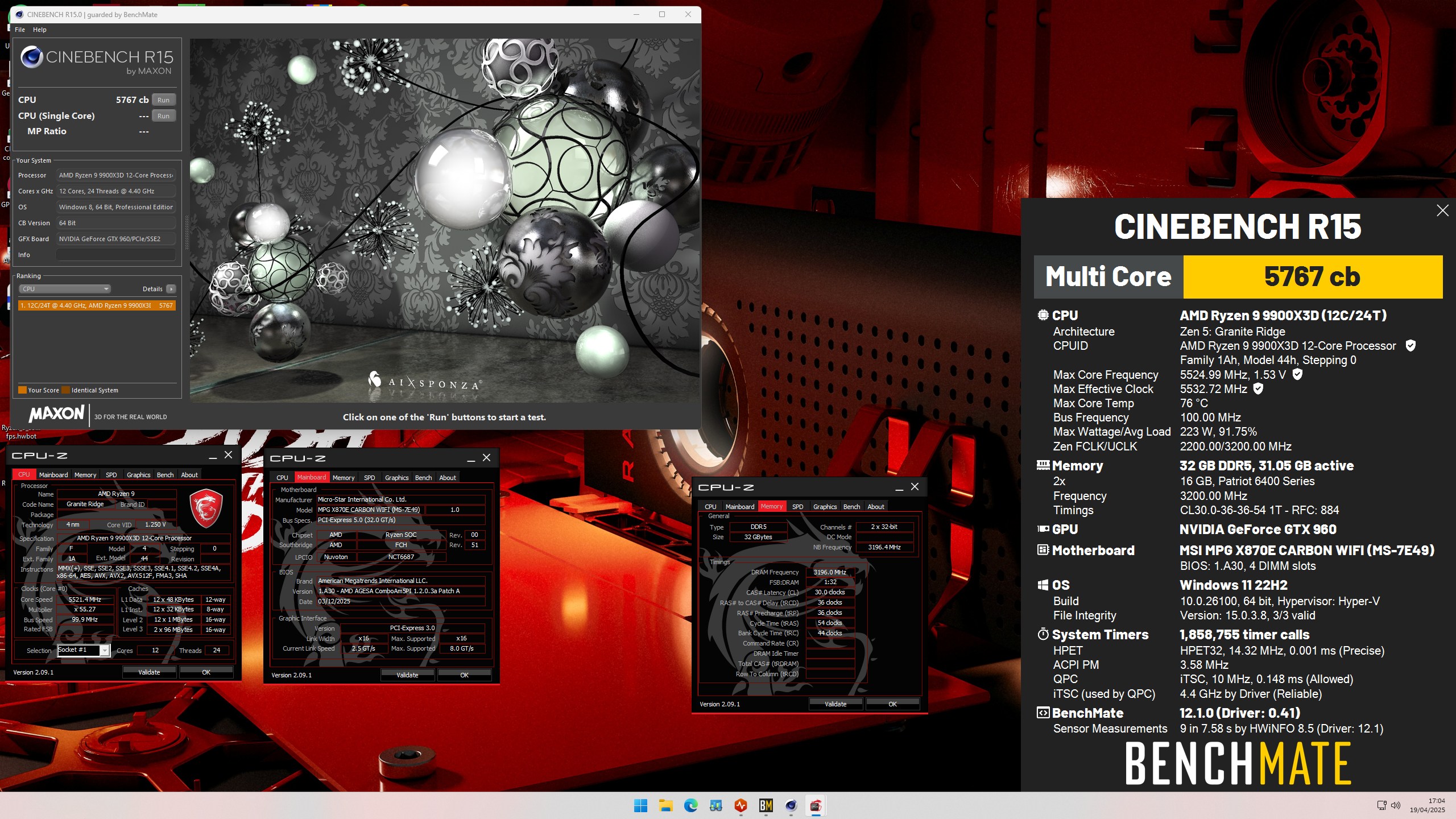Image resolution: width=1456 pixels, height=819 pixels.
Task: Open BenchMate from the taskbar BM icon
Action: pyautogui.click(x=766, y=805)
